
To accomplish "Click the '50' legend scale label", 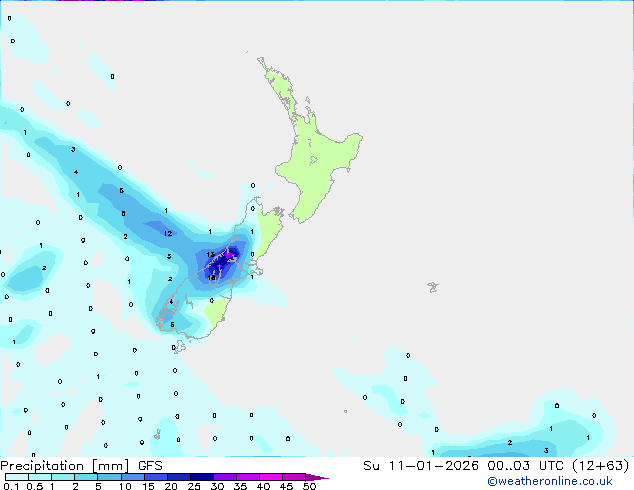I will tap(310, 486).
